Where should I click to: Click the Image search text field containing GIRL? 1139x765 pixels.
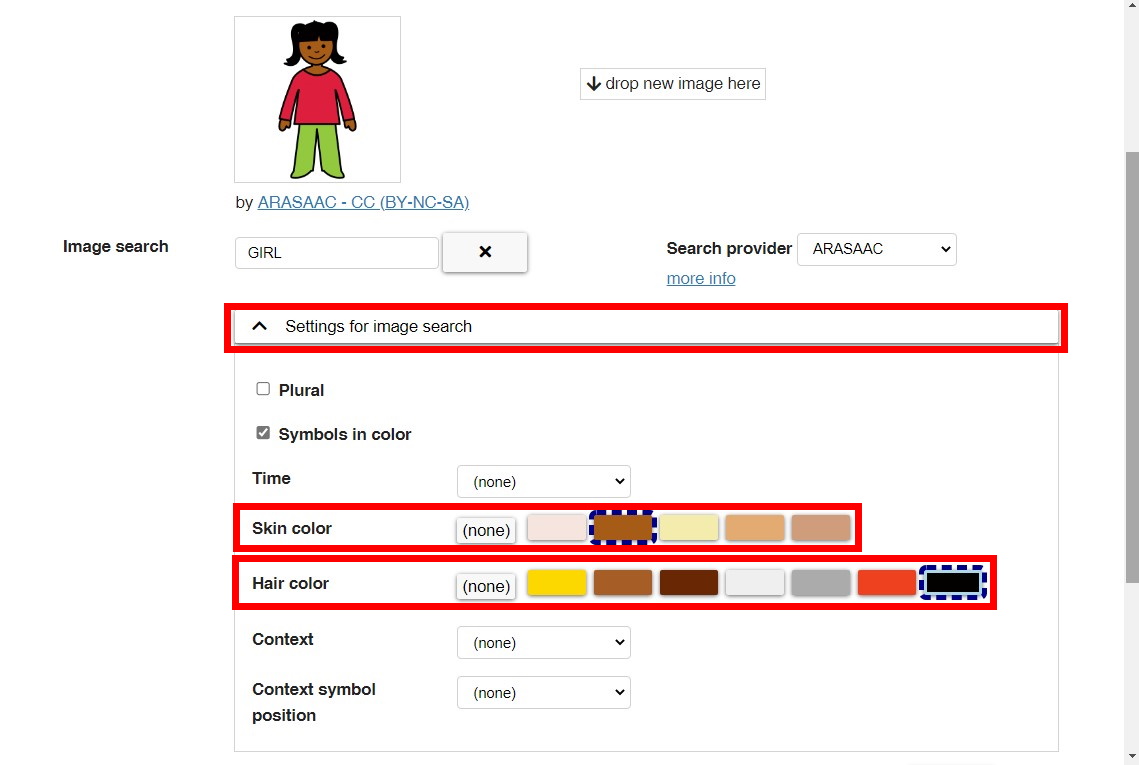tap(337, 253)
